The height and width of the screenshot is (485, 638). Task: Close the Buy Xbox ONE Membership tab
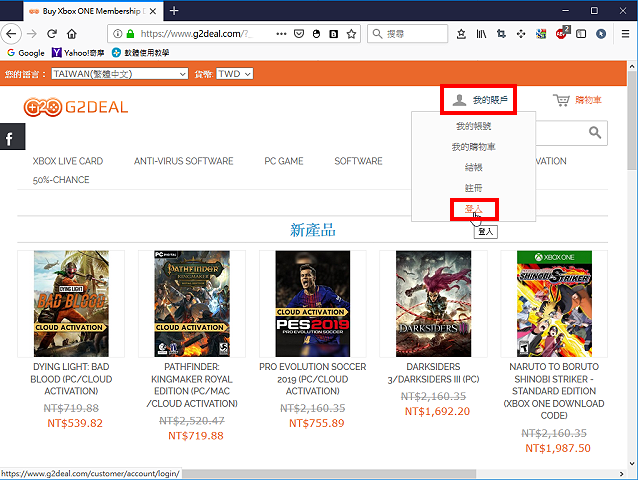[153, 11]
